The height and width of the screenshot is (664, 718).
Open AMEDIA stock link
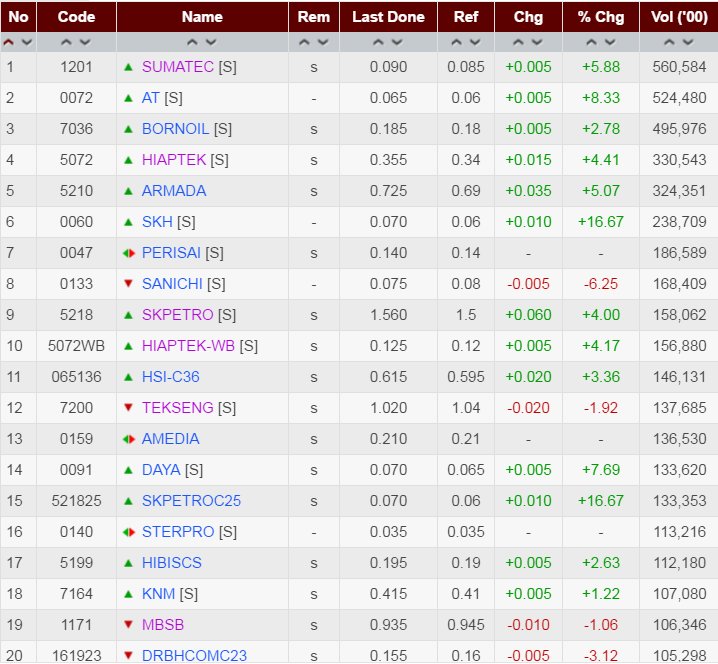171,439
